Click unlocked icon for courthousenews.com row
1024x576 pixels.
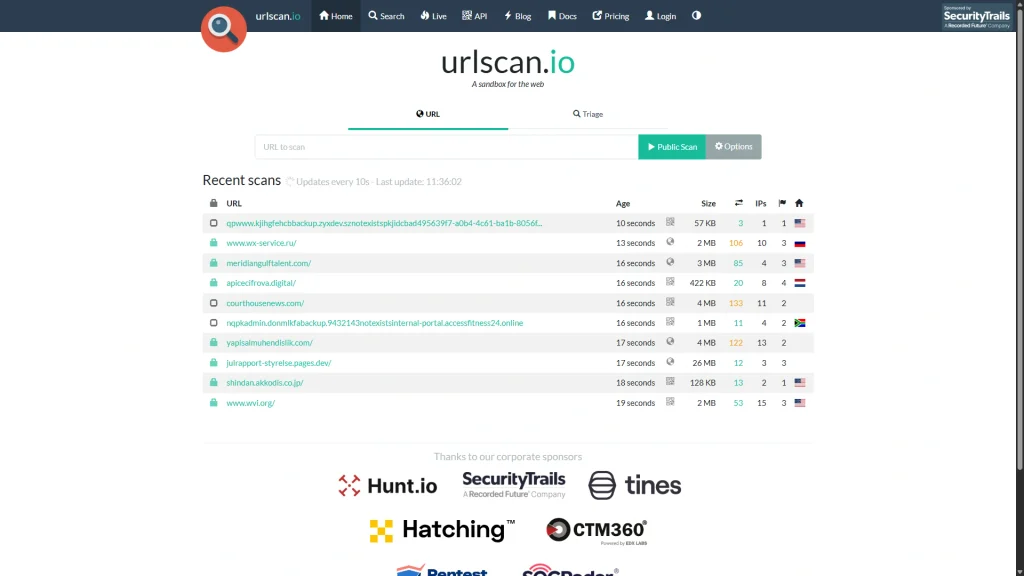[214, 303]
